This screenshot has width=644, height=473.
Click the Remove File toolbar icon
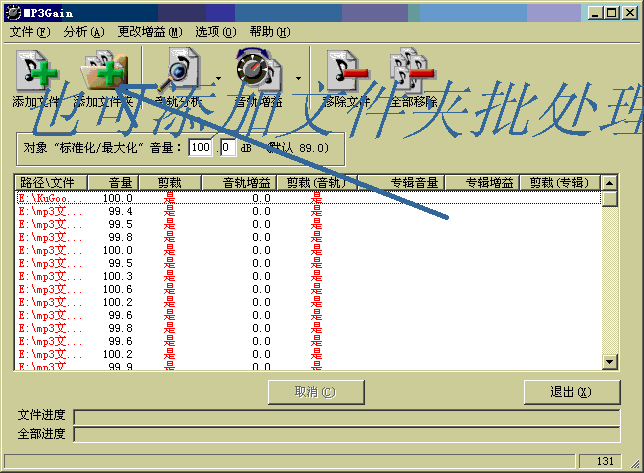pos(346,70)
